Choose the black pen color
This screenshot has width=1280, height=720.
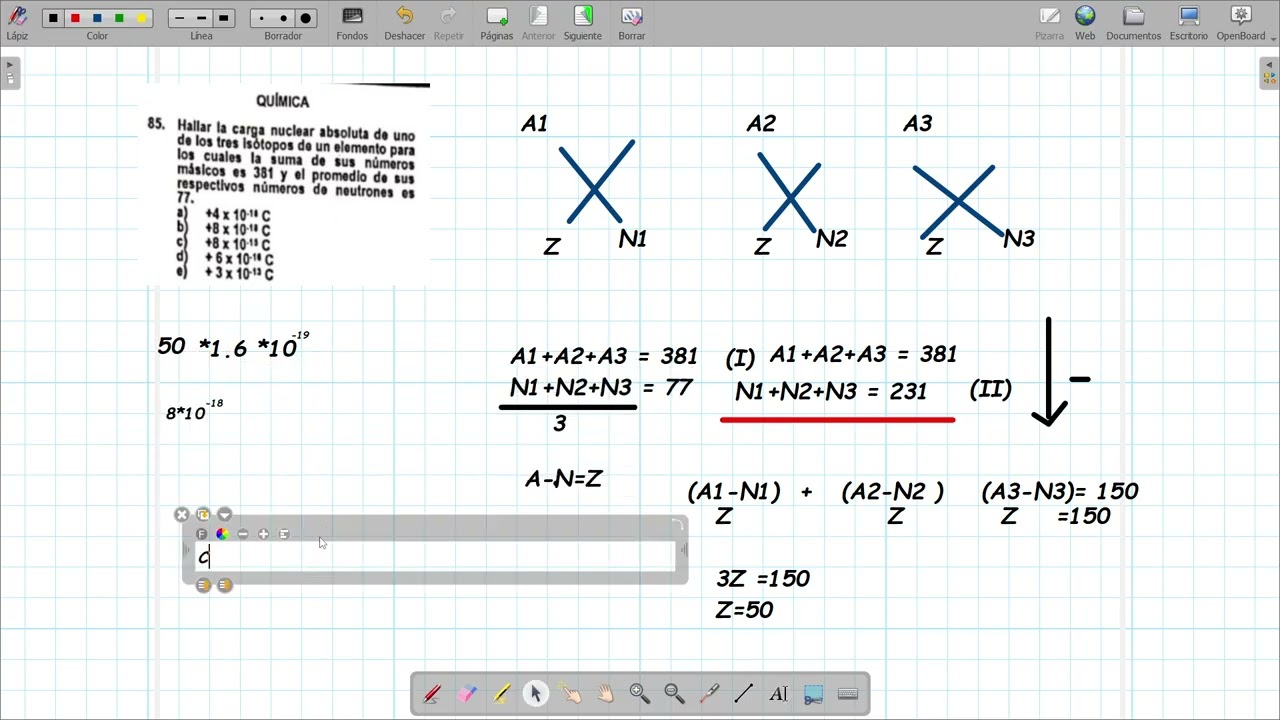[x=53, y=18]
